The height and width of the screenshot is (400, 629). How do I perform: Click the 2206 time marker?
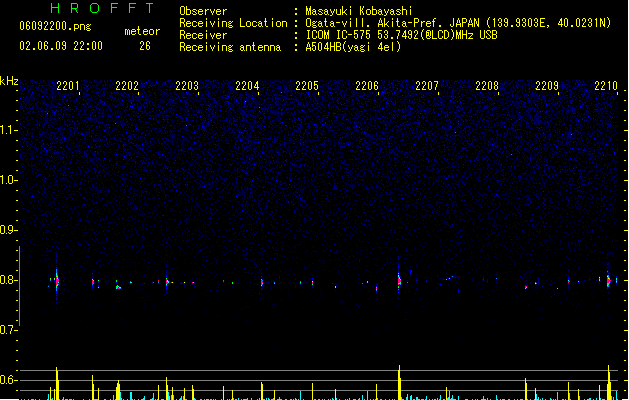pyautogui.click(x=367, y=86)
